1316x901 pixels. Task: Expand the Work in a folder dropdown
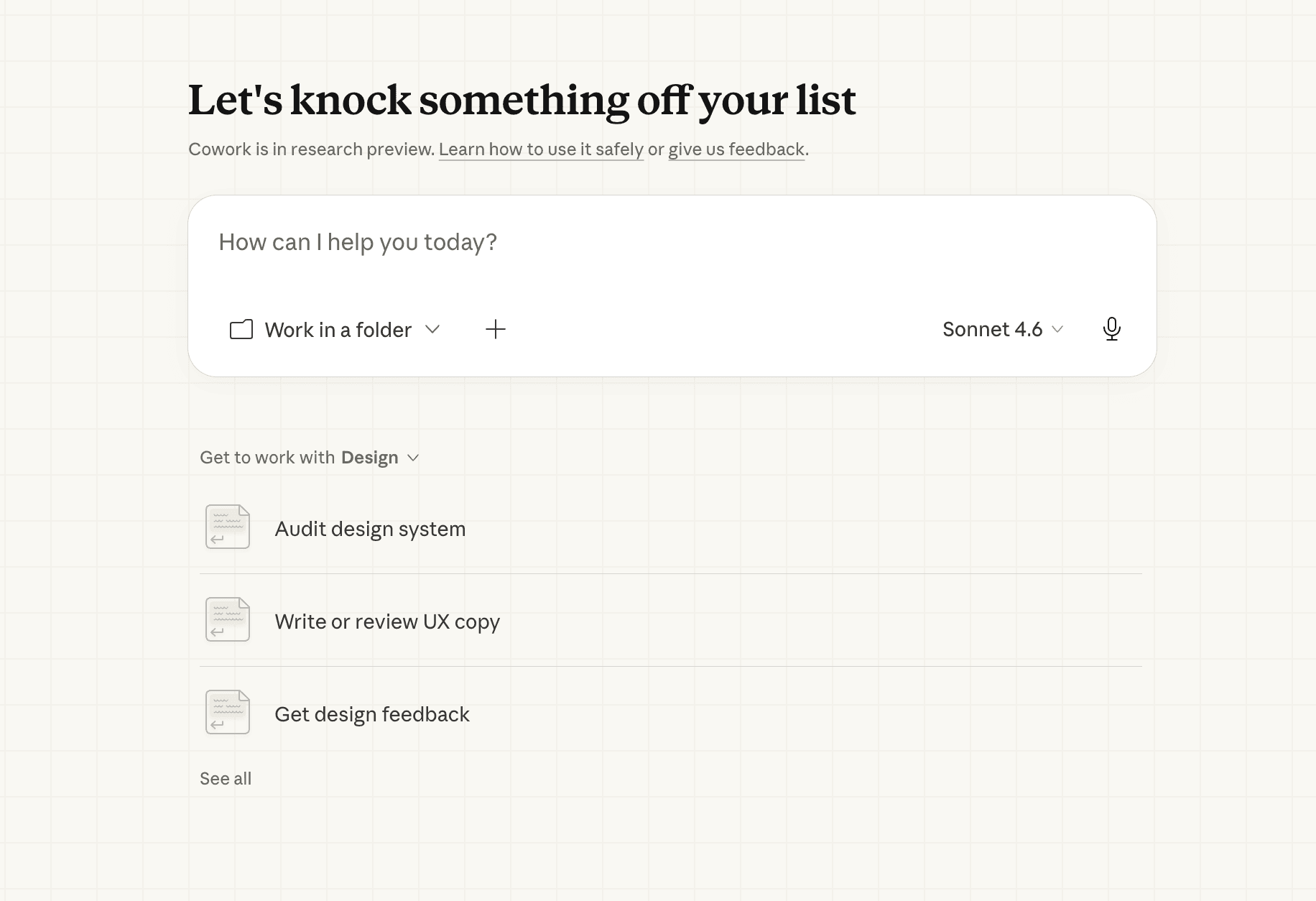click(x=338, y=330)
